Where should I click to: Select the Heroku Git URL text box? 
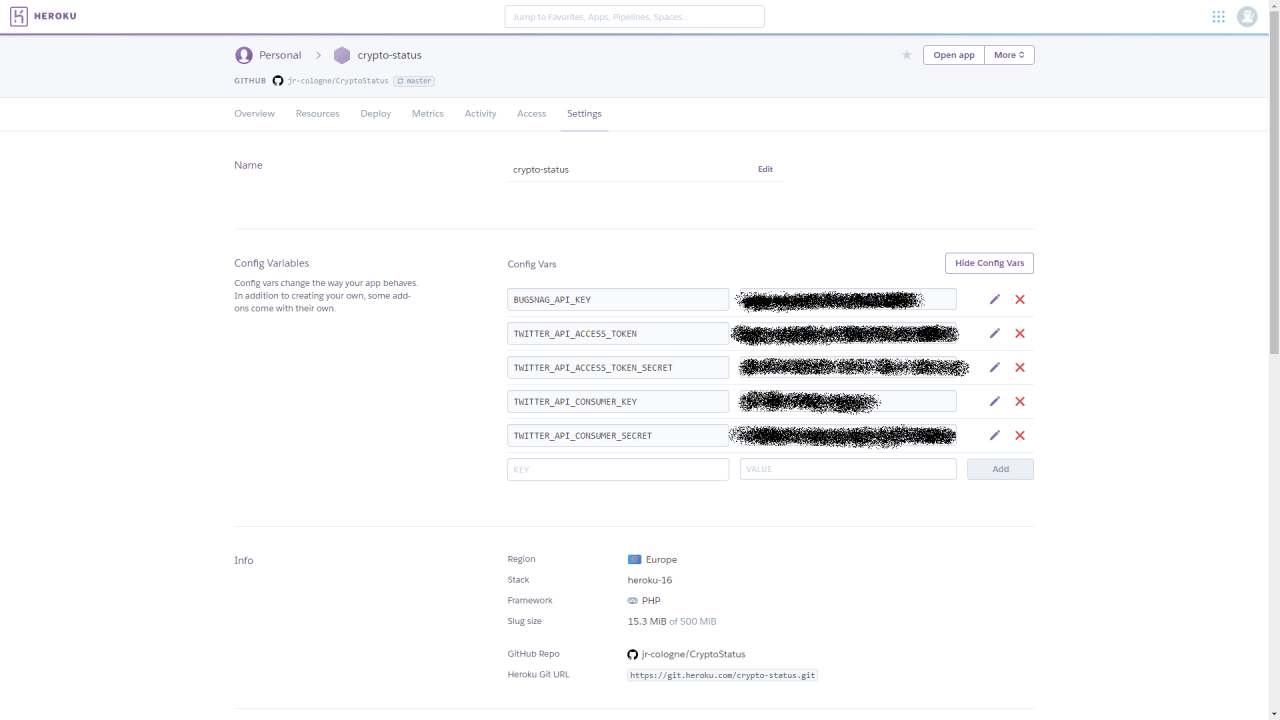coord(722,675)
